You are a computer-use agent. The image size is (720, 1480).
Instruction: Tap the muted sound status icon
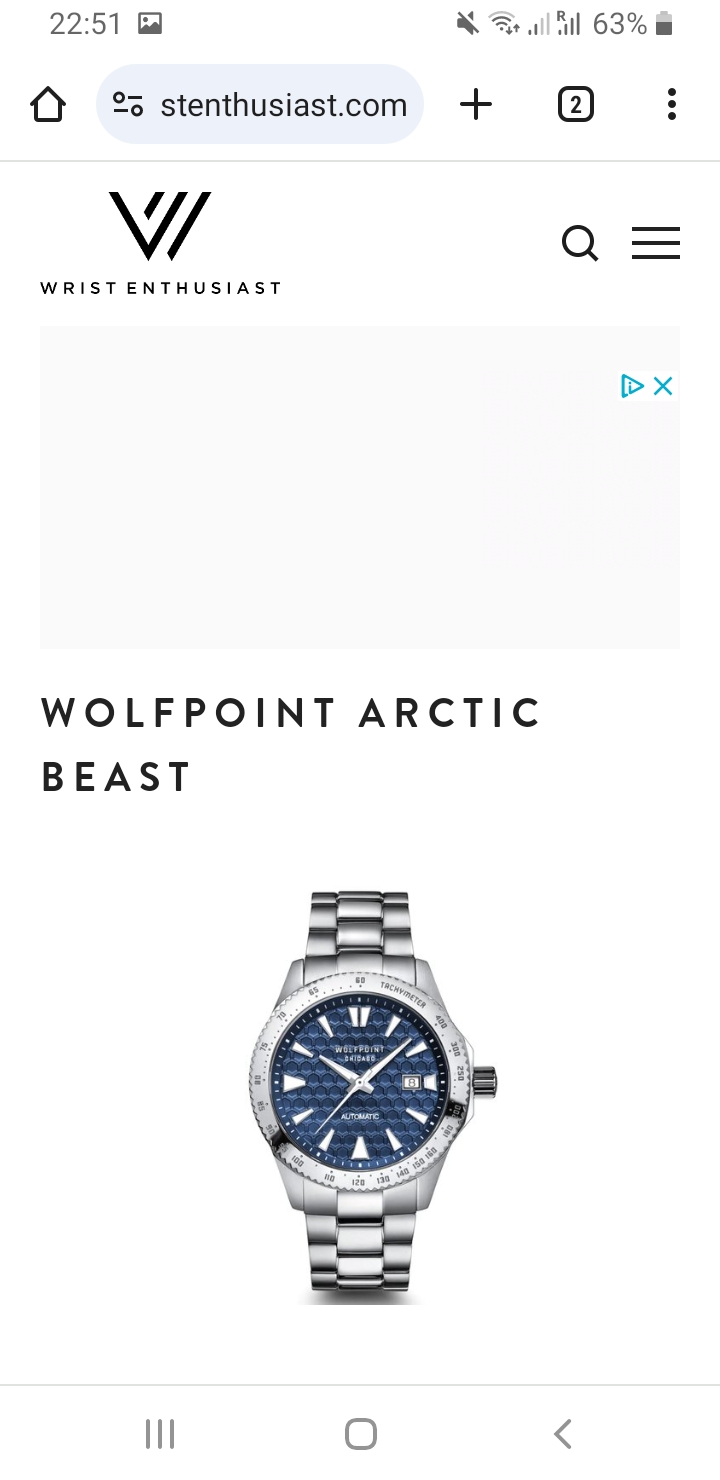pos(467,24)
